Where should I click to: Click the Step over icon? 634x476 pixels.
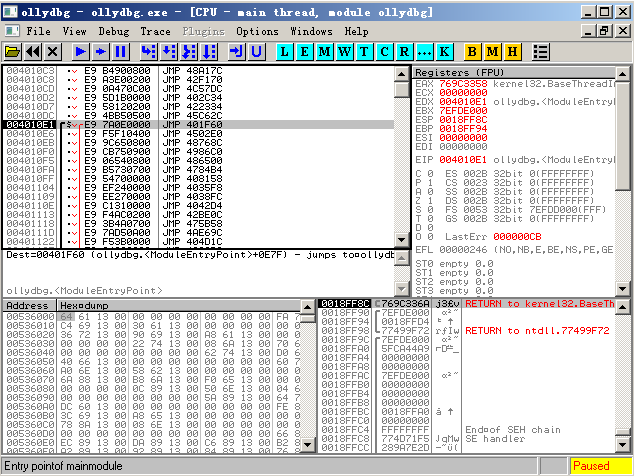coord(169,52)
